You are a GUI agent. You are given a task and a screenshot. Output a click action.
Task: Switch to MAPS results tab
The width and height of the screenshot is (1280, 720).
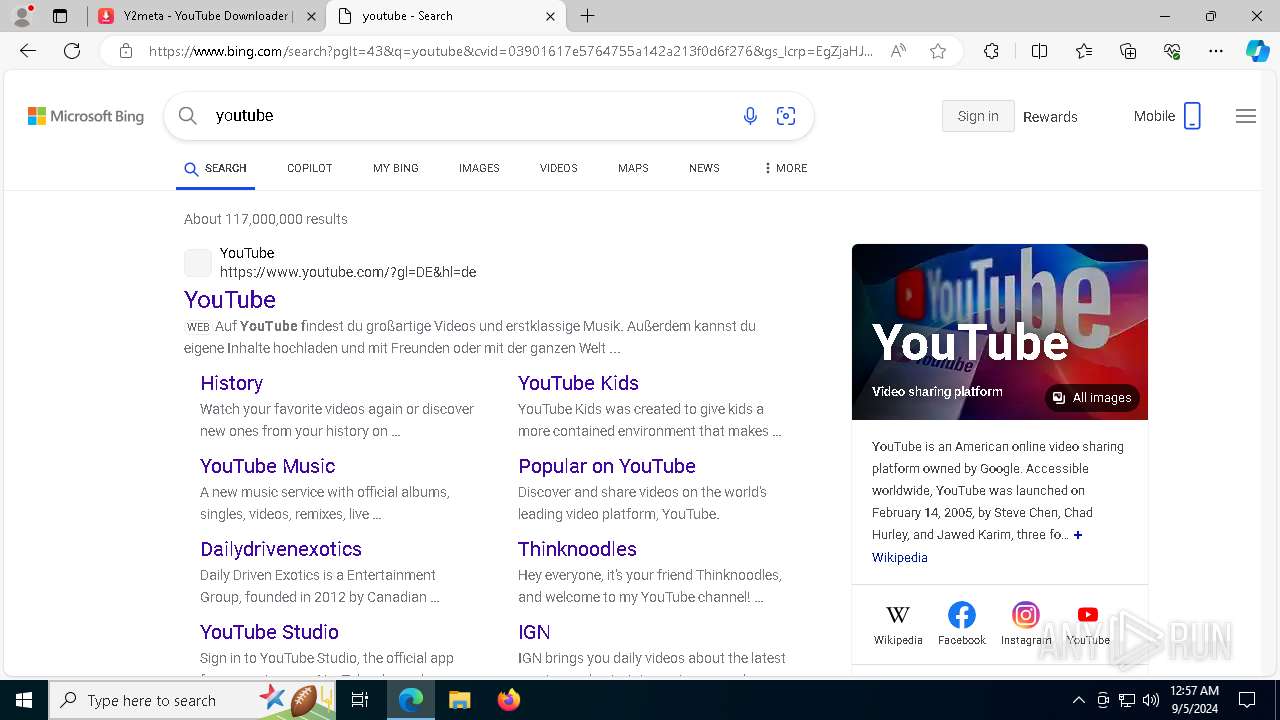click(x=633, y=168)
